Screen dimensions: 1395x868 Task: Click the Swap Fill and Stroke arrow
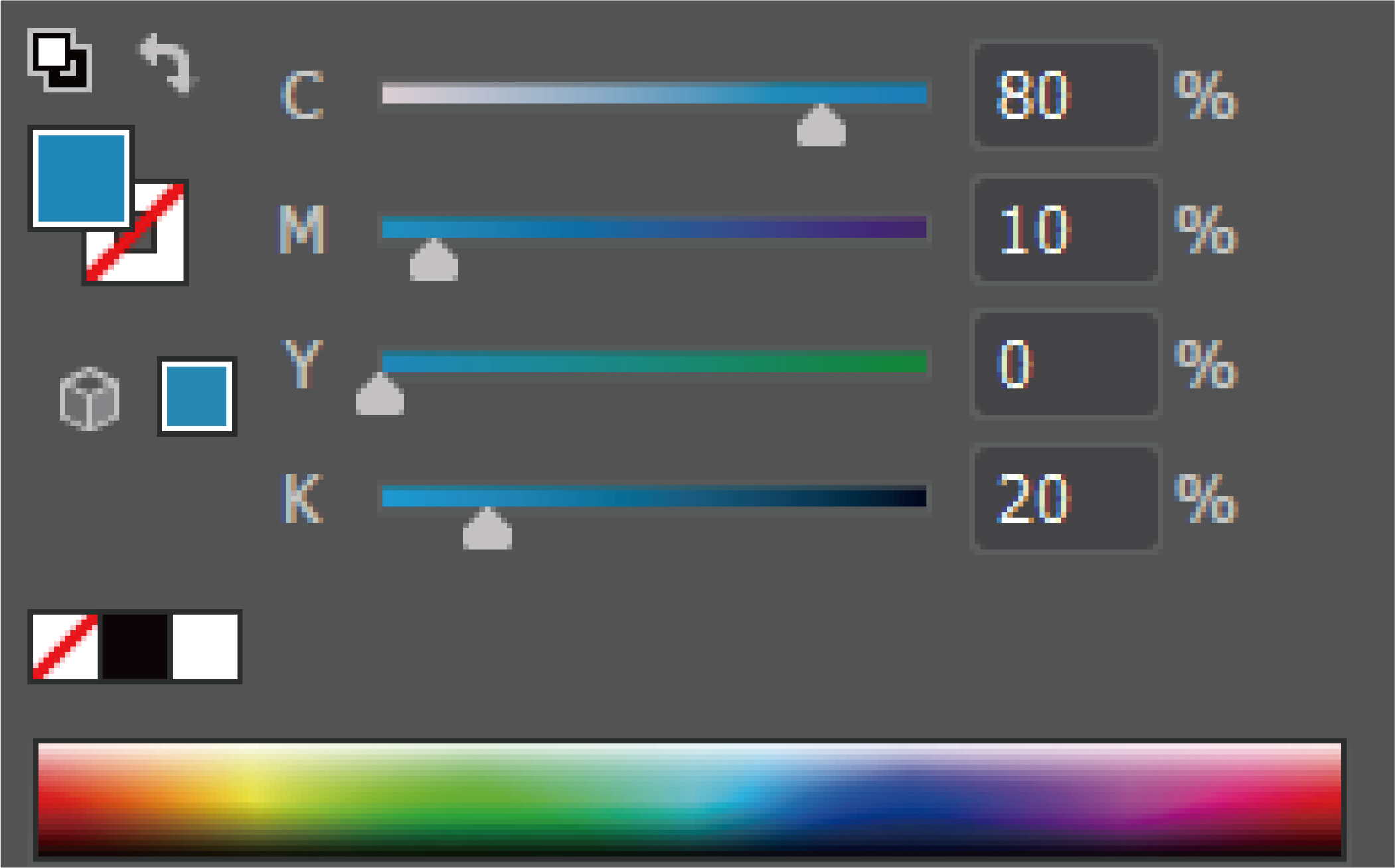point(167,64)
